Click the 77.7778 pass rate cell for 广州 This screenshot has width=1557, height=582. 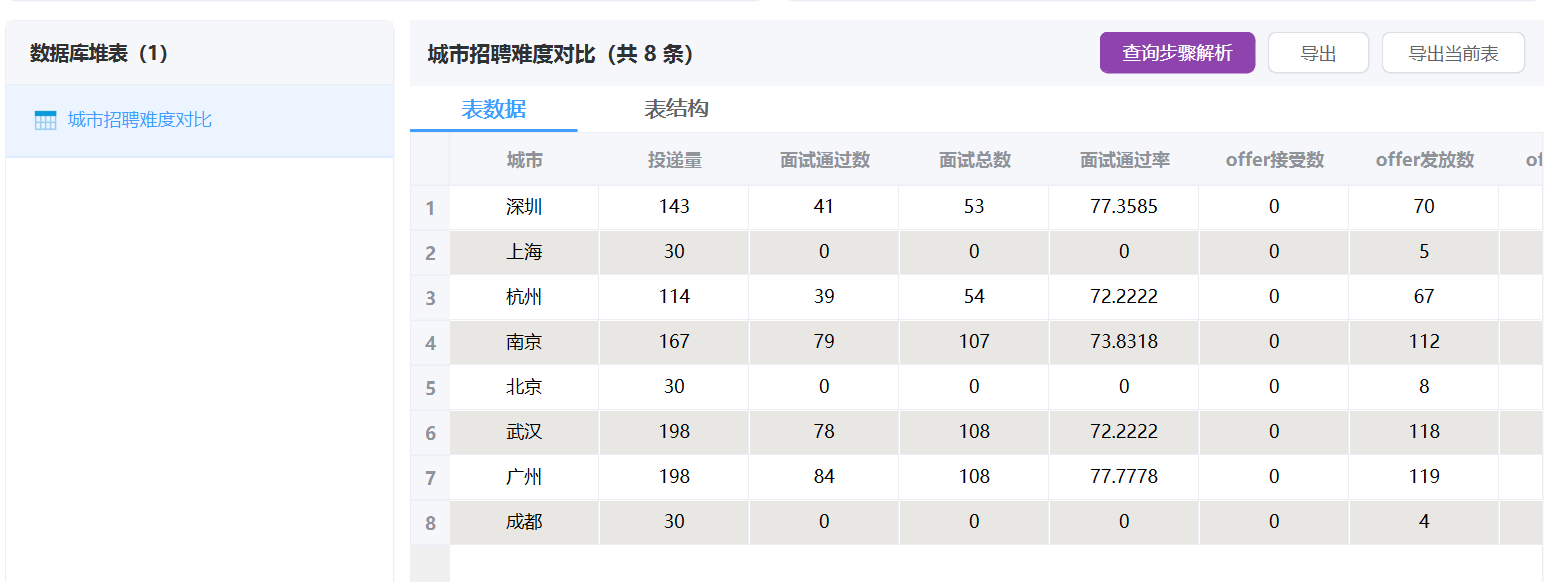(1124, 477)
